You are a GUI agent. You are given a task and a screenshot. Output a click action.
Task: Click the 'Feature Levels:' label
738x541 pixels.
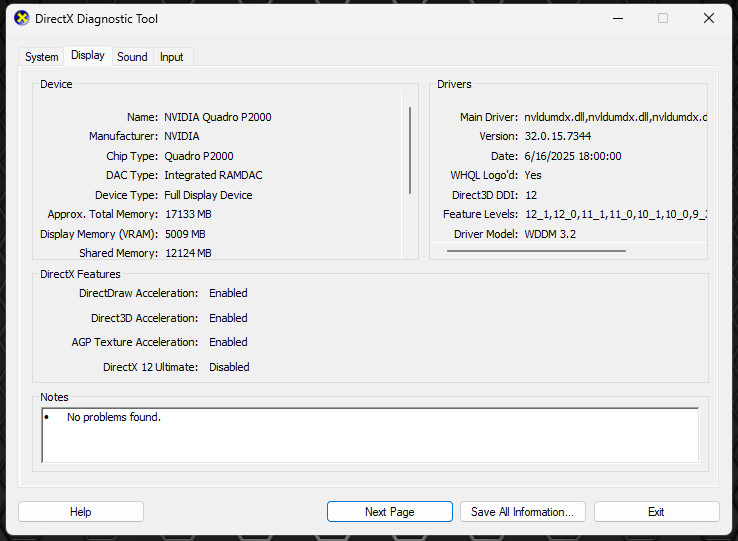pos(480,214)
